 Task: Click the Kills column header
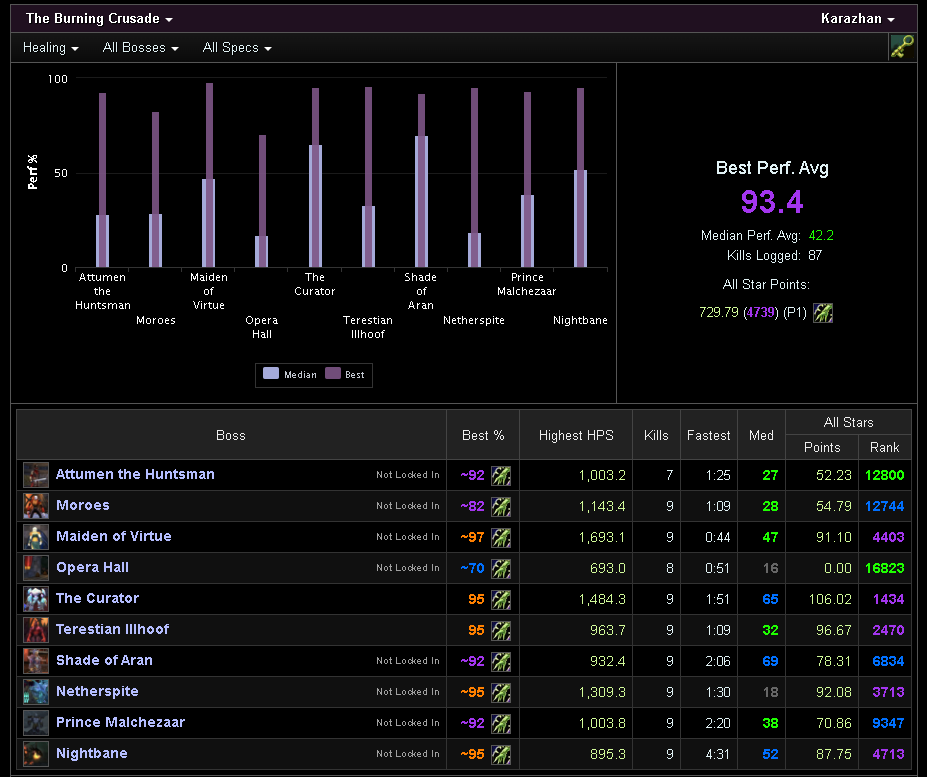(x=656, y=435)
